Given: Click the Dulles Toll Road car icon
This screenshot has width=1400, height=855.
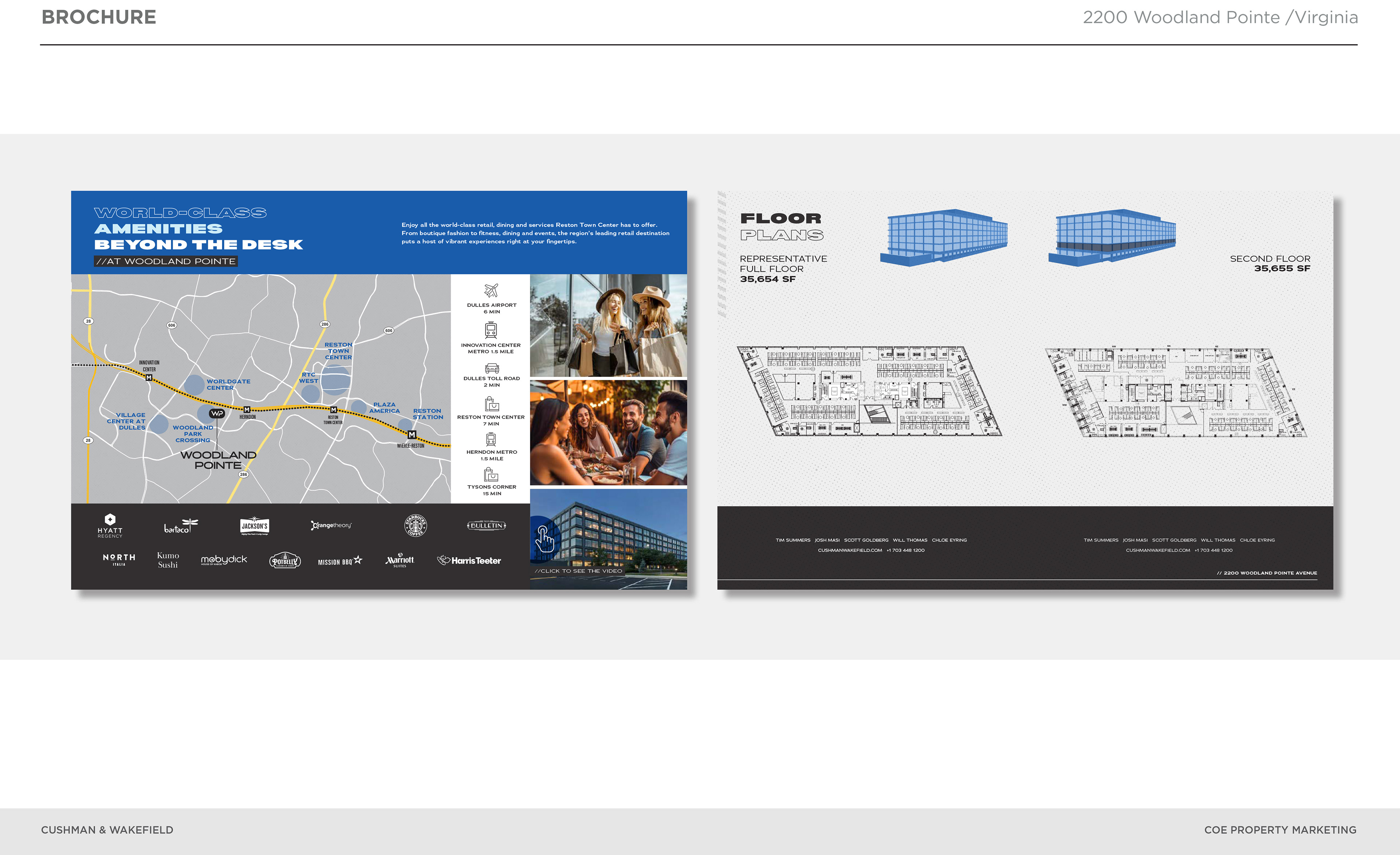Looking at the screenshot, I should [x=491, y=368].
